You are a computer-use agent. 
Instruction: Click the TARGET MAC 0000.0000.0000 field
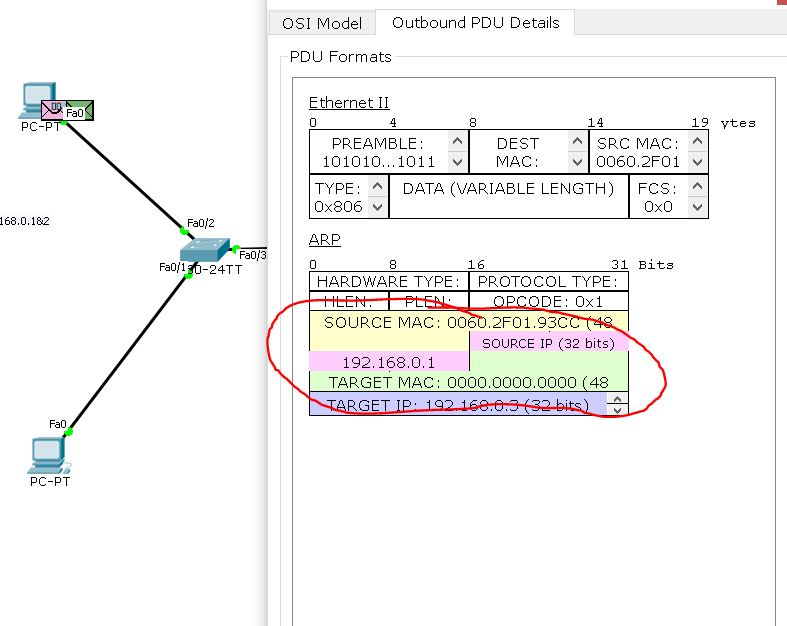click(468, 382)
